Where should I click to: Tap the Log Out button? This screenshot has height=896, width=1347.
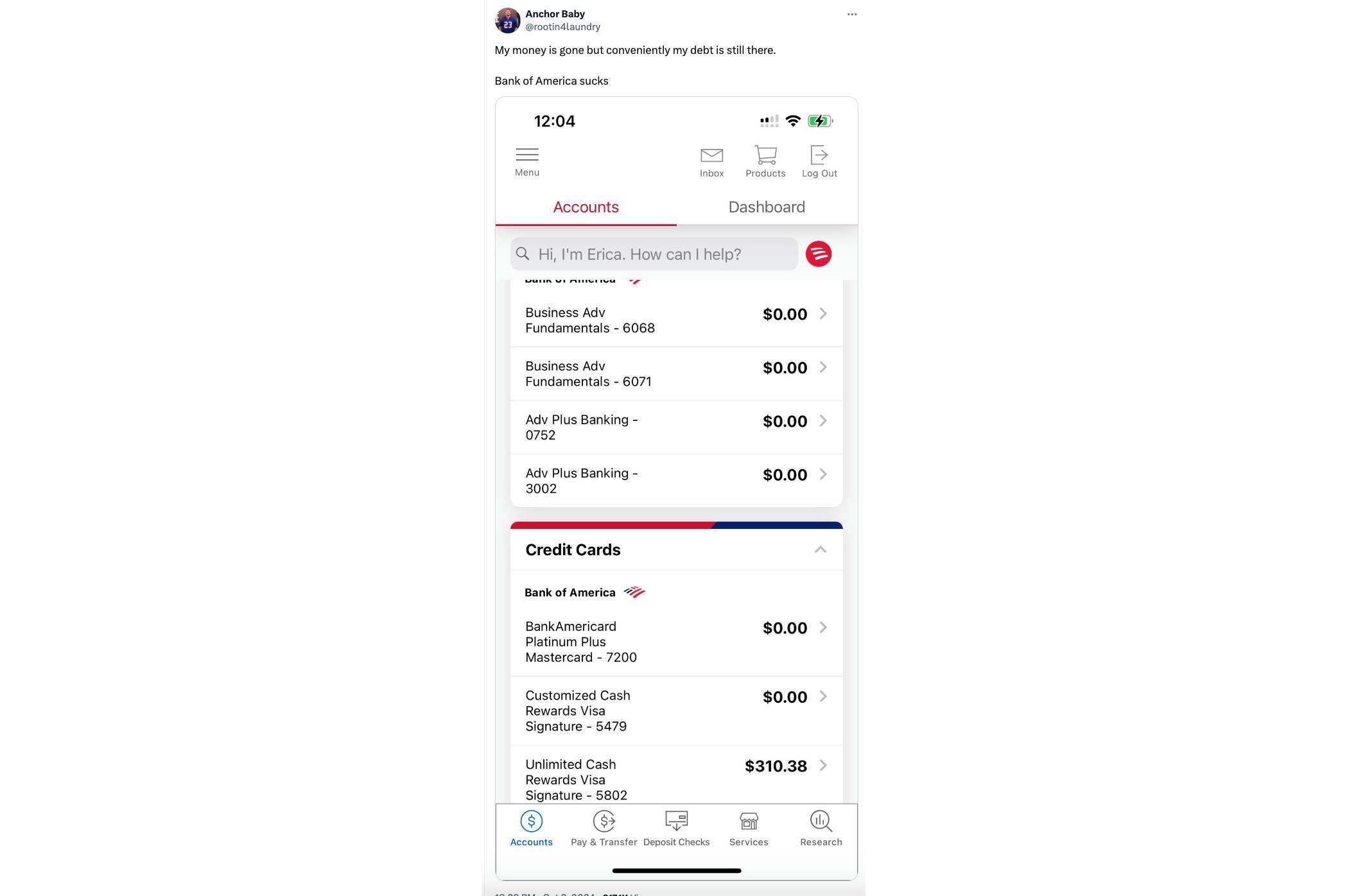click(819, 160)
